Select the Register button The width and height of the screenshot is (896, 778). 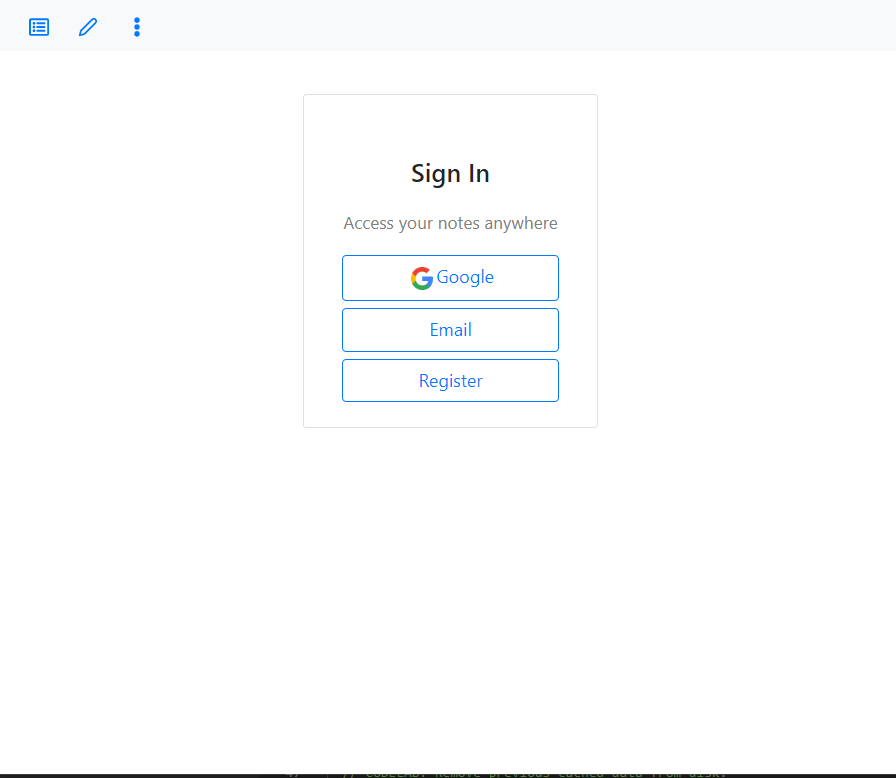click(x=450, y=380)
